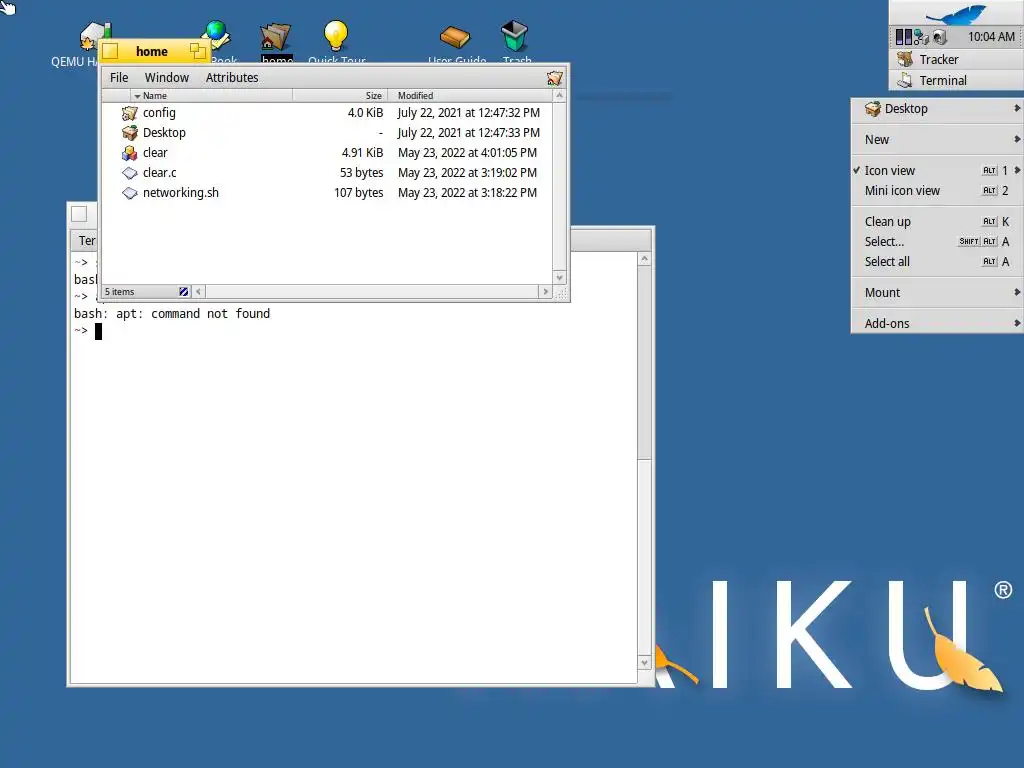Viewport: 1024px width, 768px height.
Task: Sort by the Modified column header
Action: coord(470,95)
